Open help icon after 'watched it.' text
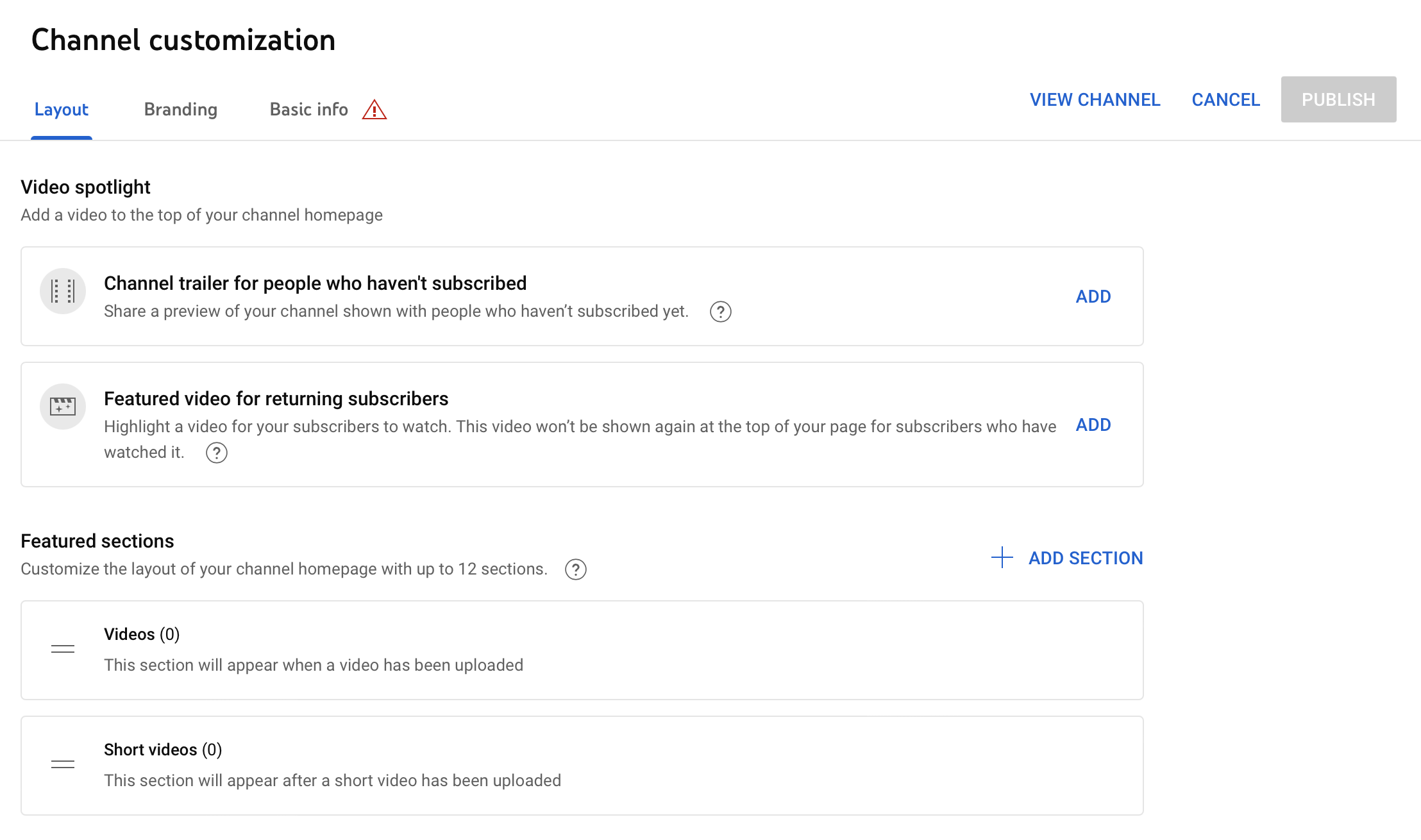This screenshot has width=1421, height=840. 217,453
